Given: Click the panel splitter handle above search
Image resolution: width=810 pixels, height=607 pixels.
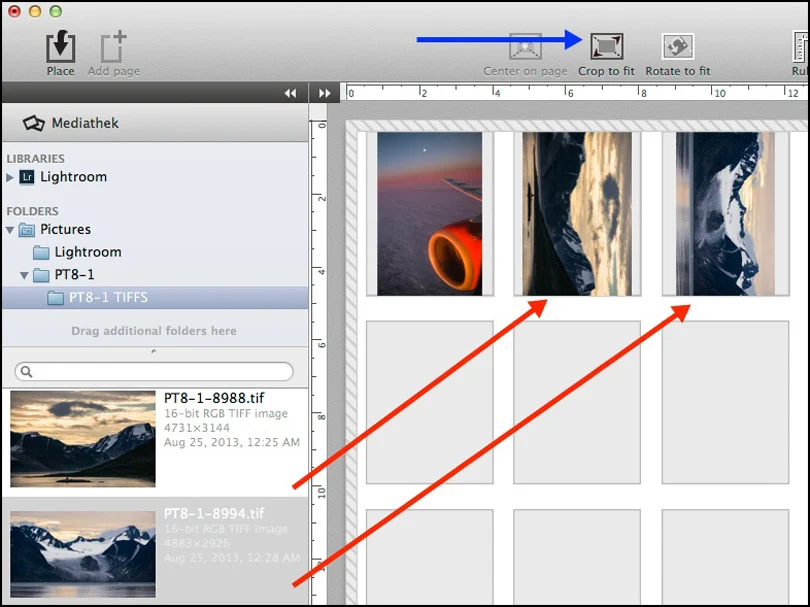Looking at the screenshot, I should click(154, 351).
